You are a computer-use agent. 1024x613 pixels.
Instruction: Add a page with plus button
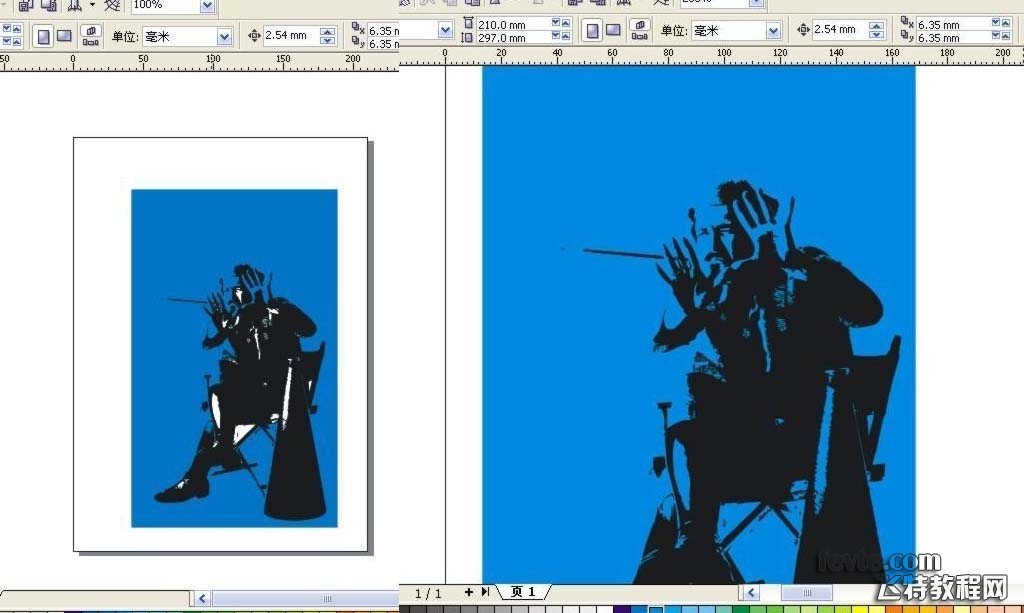pyautogui.click(x=468, y=591)
